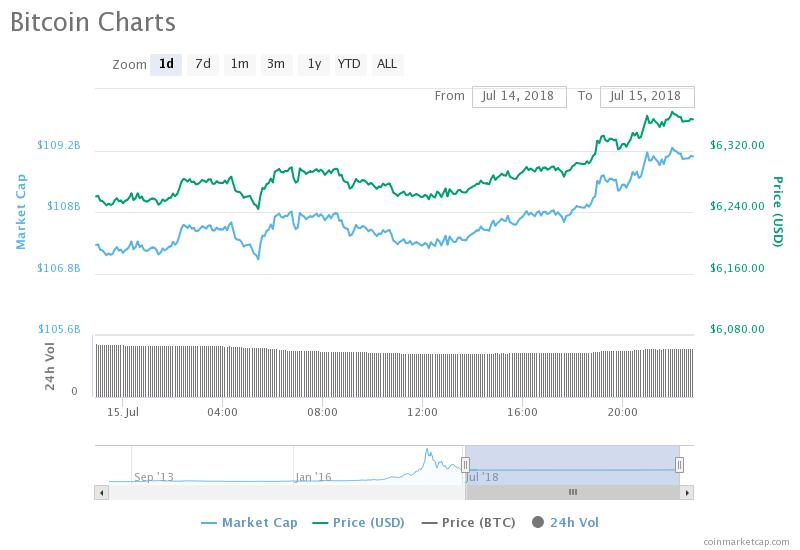
Task: Switch zoom to 1m
Action: click(x=240, y=64)
